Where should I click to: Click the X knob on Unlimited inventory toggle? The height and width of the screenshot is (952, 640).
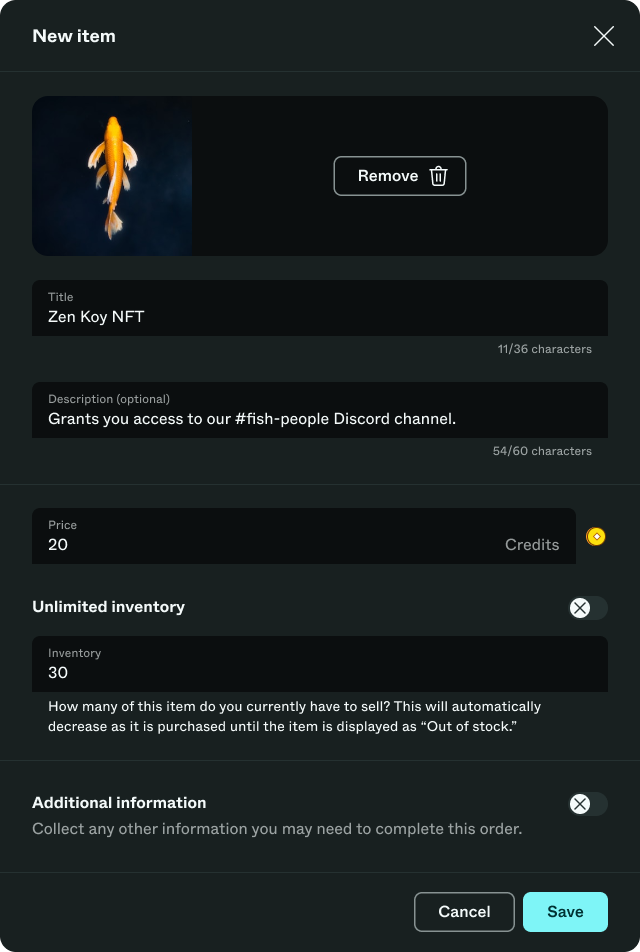tap(580, 608)
